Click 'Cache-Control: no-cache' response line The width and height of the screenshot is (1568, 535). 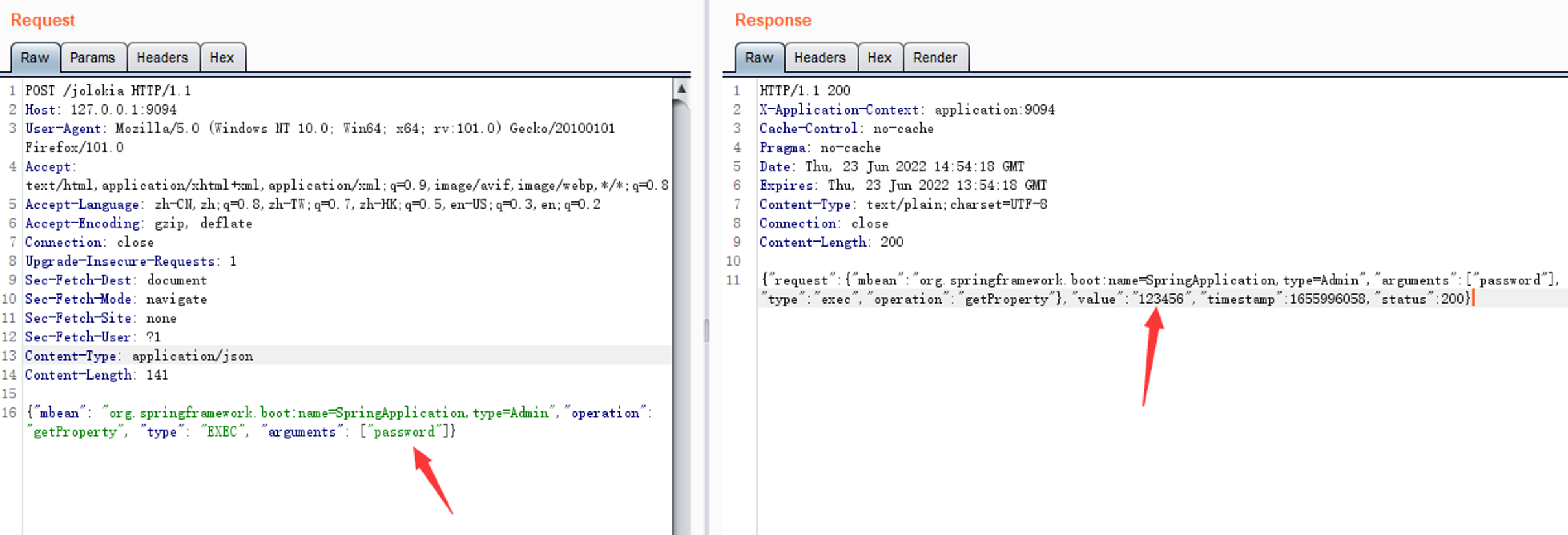(x=846, y=128)
